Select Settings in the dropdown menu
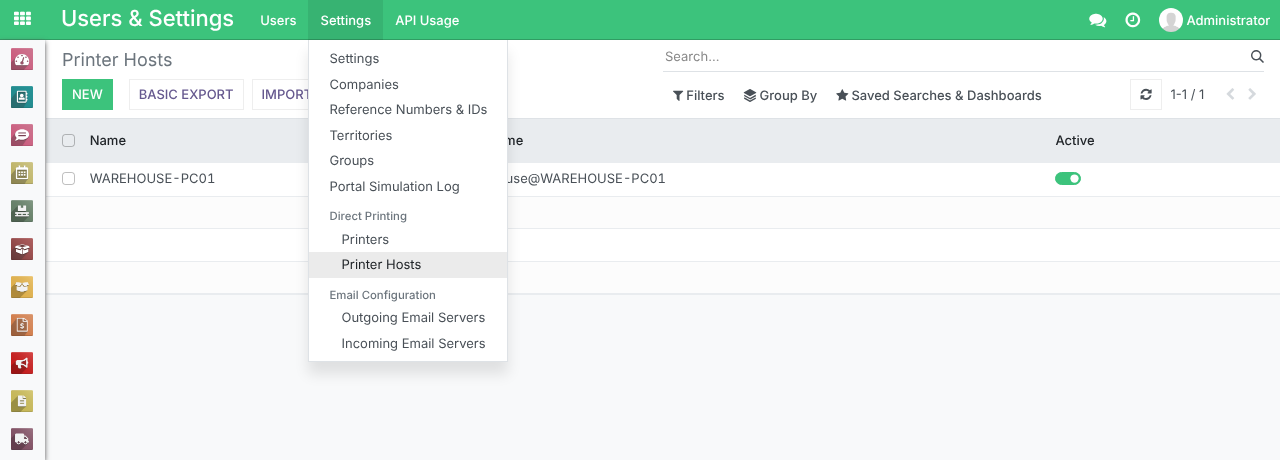The image size is (1280, 460). click(408, 59)
